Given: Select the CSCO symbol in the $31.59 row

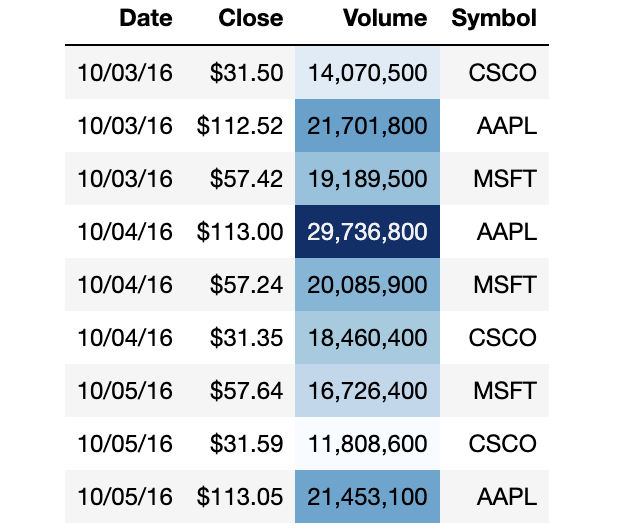Looking at the screenshot, I should 503,444.
